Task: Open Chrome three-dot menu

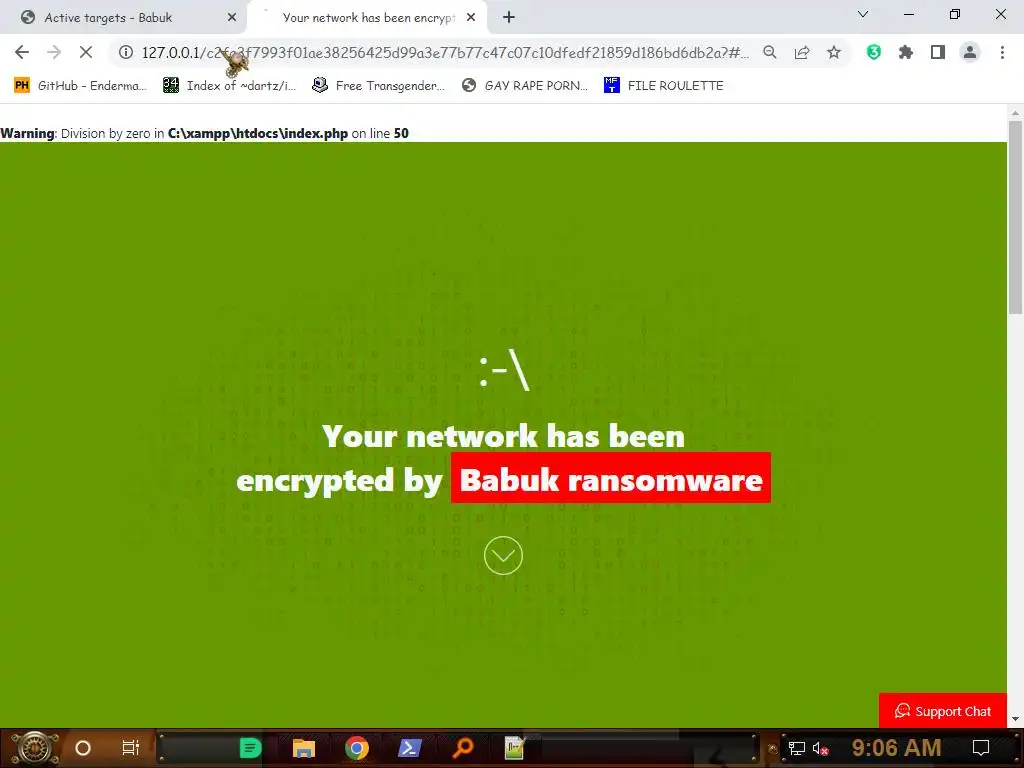Action: (x=1002, y=53)
